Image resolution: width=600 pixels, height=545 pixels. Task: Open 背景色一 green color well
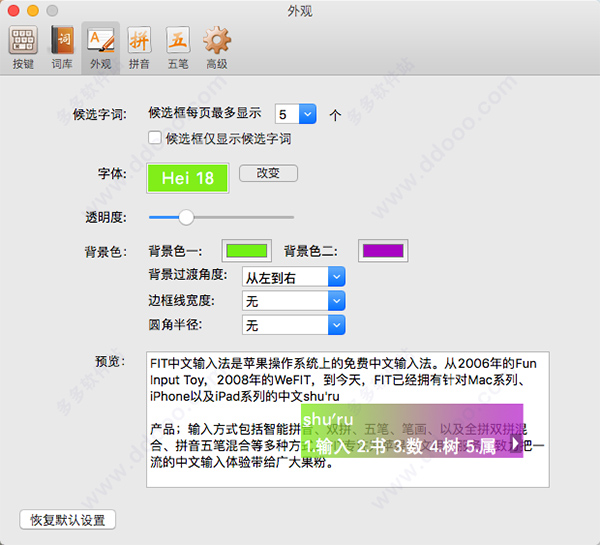point(247,251)
